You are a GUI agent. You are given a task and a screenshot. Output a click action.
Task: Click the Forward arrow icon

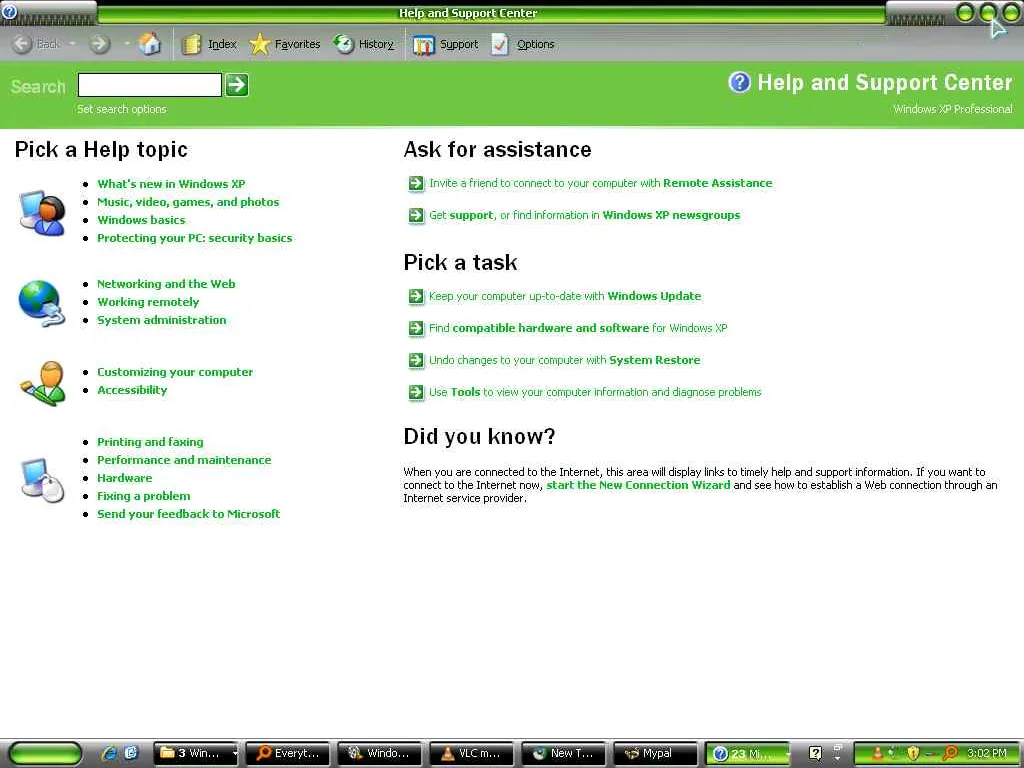point(99,44)
